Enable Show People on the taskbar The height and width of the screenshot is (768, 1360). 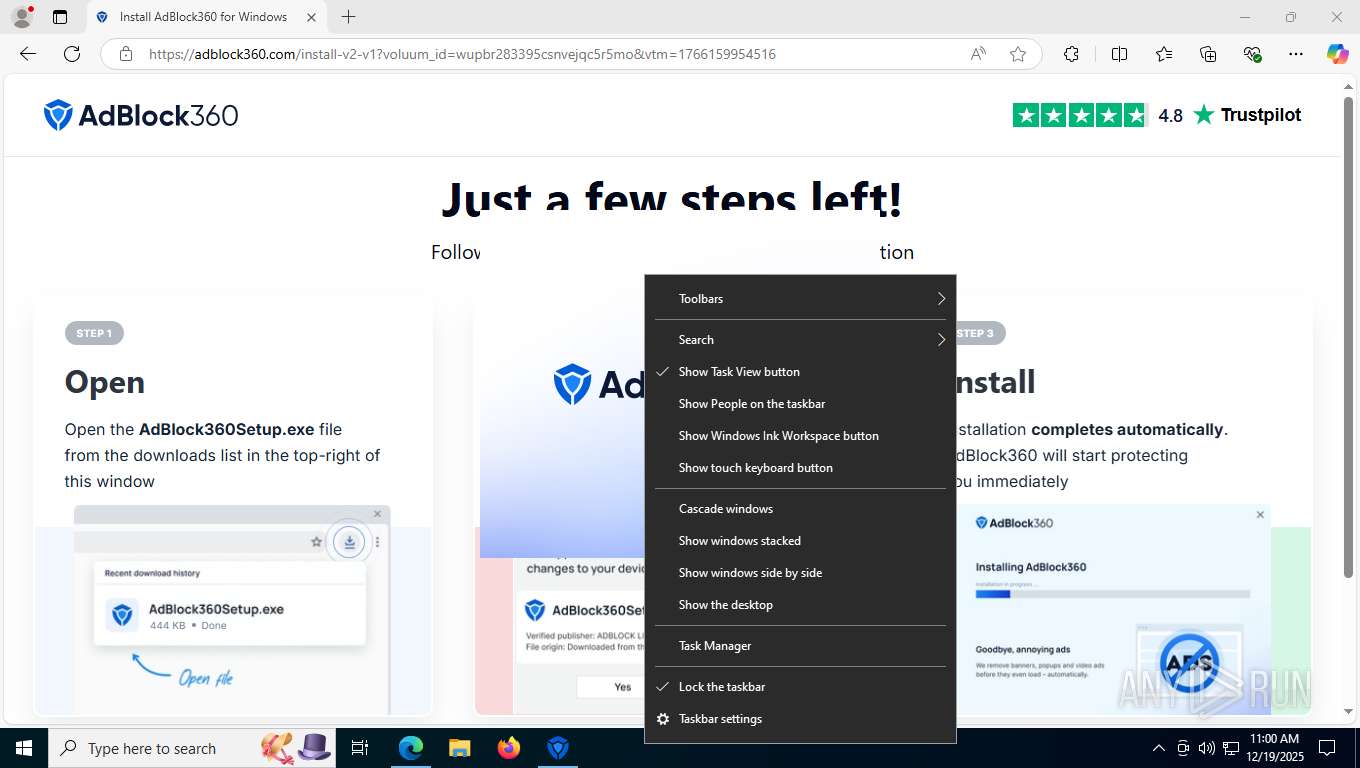[x=800, y=404]
